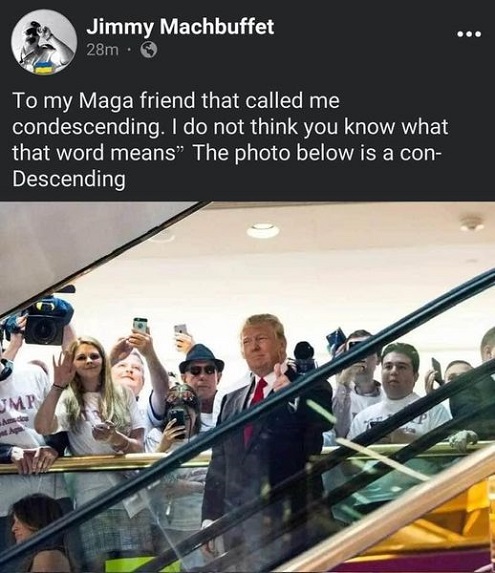This screenshot has height=573, width=495.
Task: Open Jimmy Machbuffet's profile picture
Action: [44, 41]
